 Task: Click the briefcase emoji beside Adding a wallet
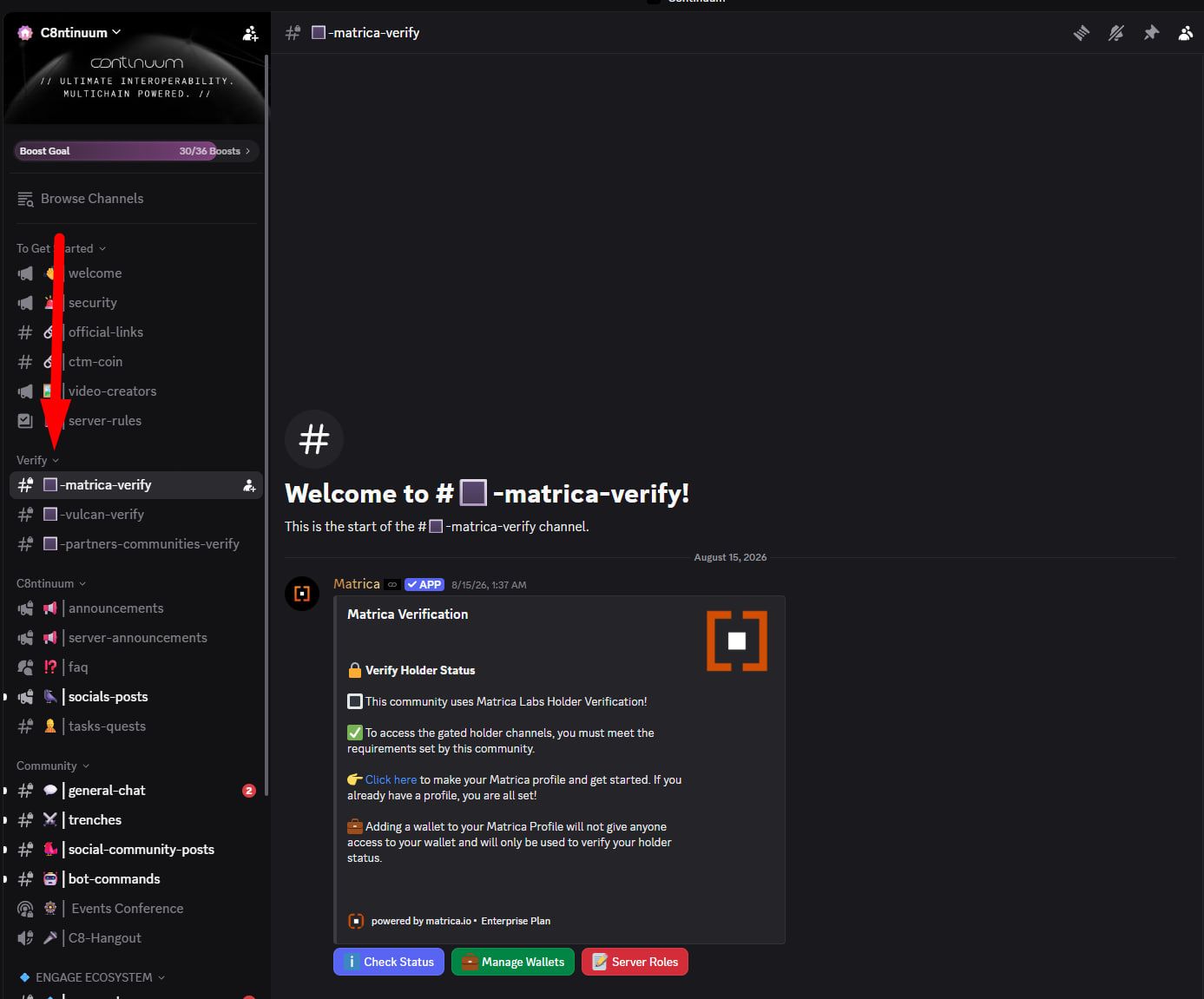(354, 826)
